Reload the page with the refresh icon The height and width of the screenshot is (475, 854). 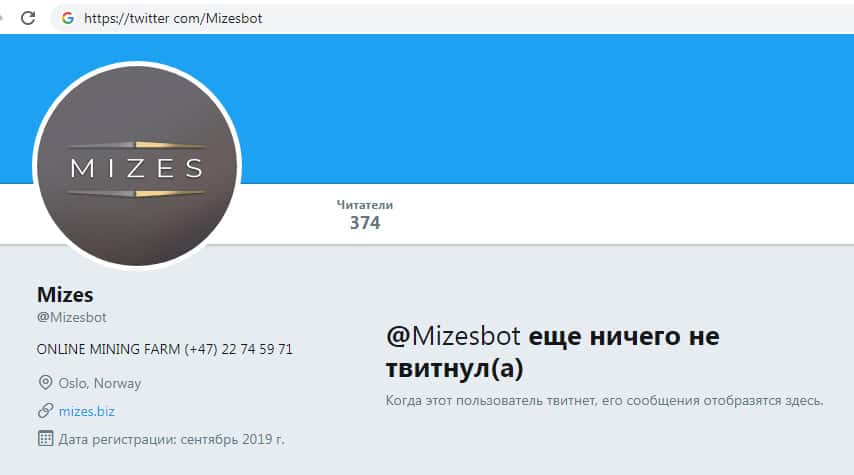pos(28,18)
